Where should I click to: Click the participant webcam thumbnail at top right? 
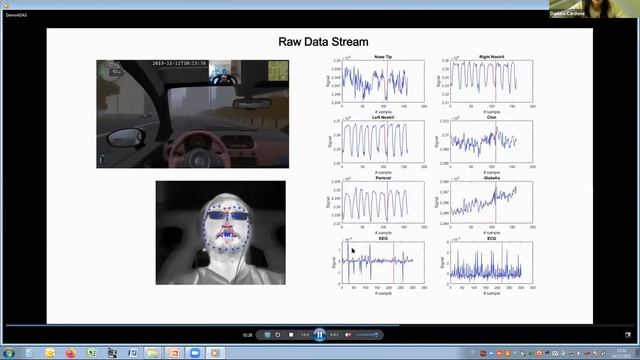[x=594, y=9]
